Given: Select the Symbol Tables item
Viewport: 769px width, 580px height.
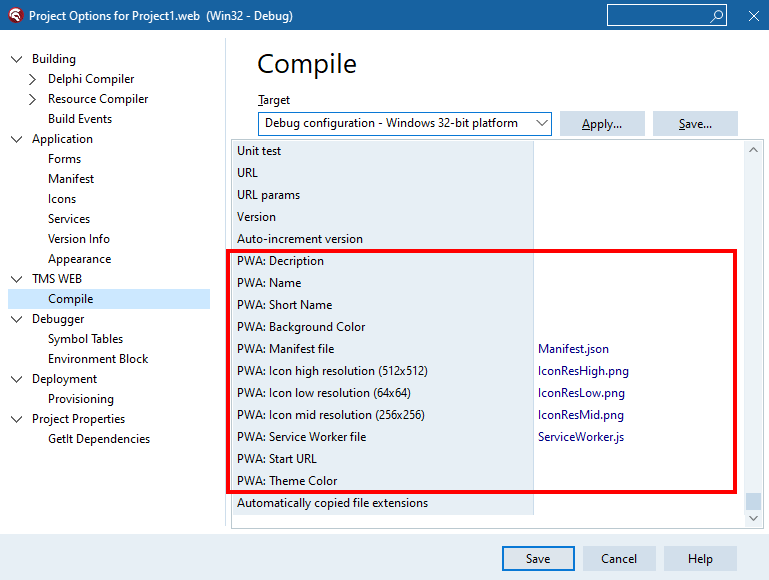Looking at the screenshot, I should pos(85,339).
